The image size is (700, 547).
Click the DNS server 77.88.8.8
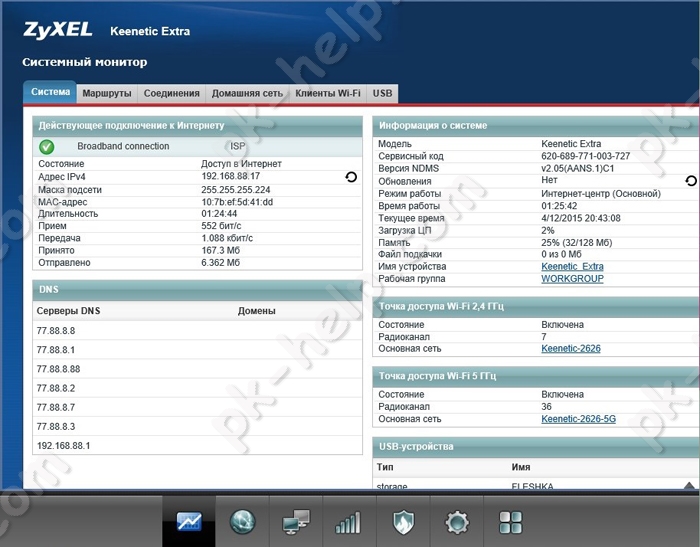[x=56, y=331]
